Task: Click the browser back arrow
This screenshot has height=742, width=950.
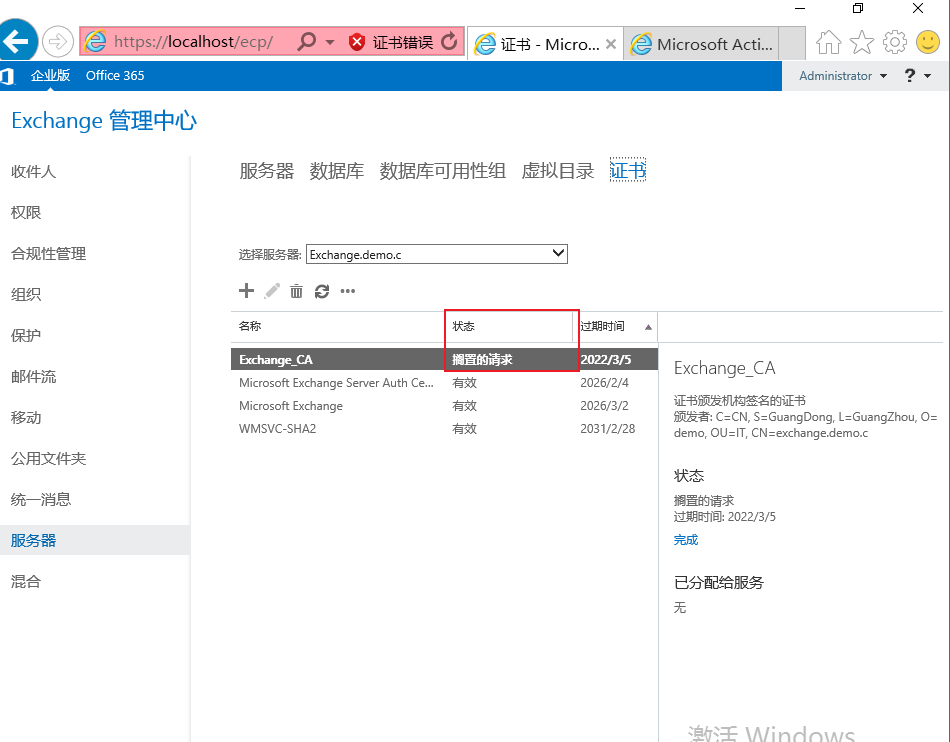Action: coord(19,42)
